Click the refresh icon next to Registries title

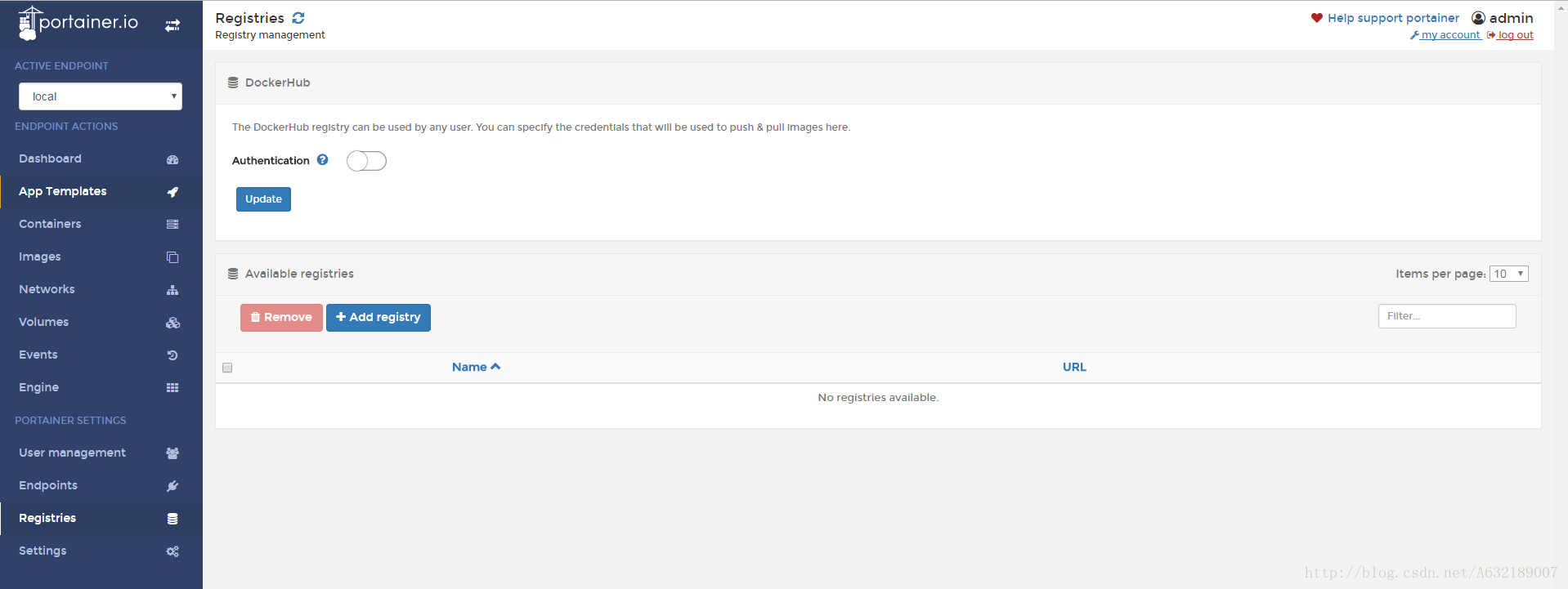[x=298, y=18]
